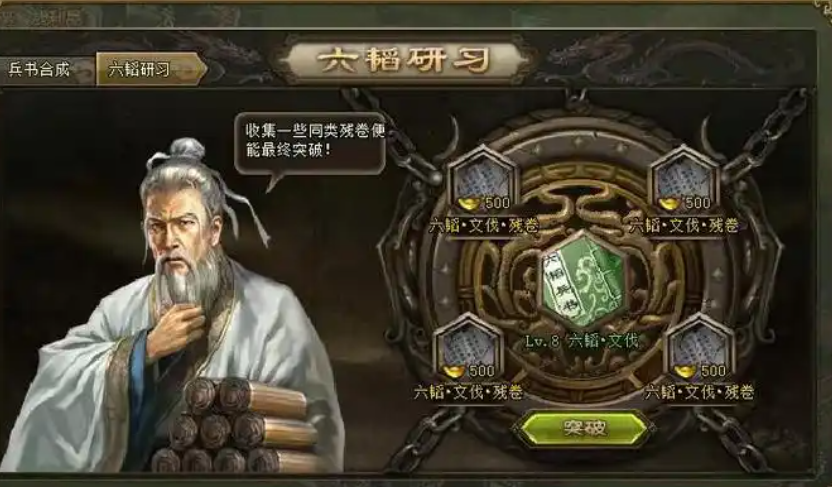Select the 六韬研习 tab
Image resolution: width=832 pixels, height=487 pixels.
151,69
